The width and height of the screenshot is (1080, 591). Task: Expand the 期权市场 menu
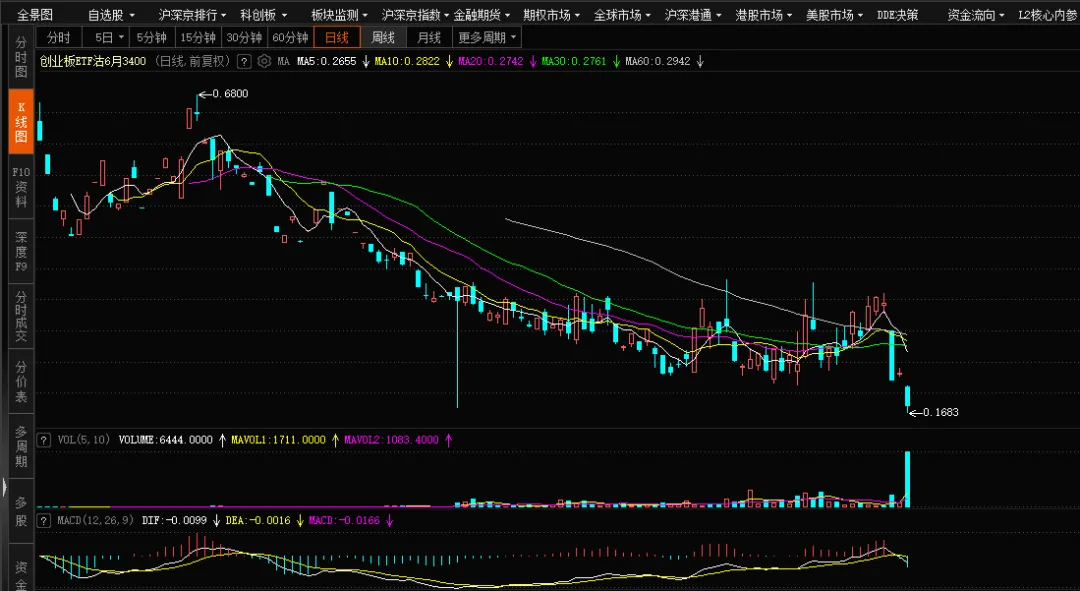[x=551, y=14]
